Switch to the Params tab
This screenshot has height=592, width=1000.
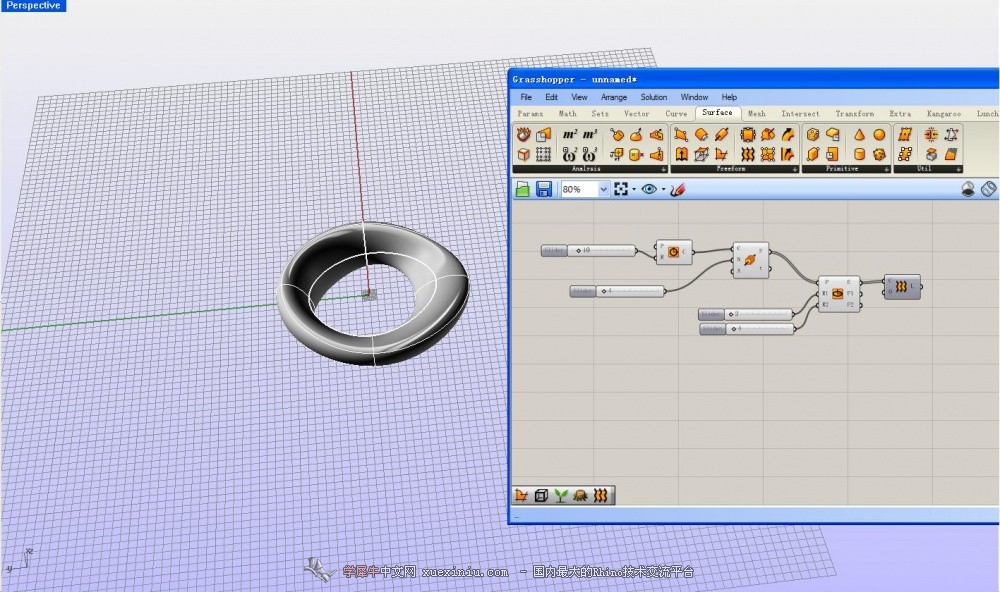coord(531,114)
